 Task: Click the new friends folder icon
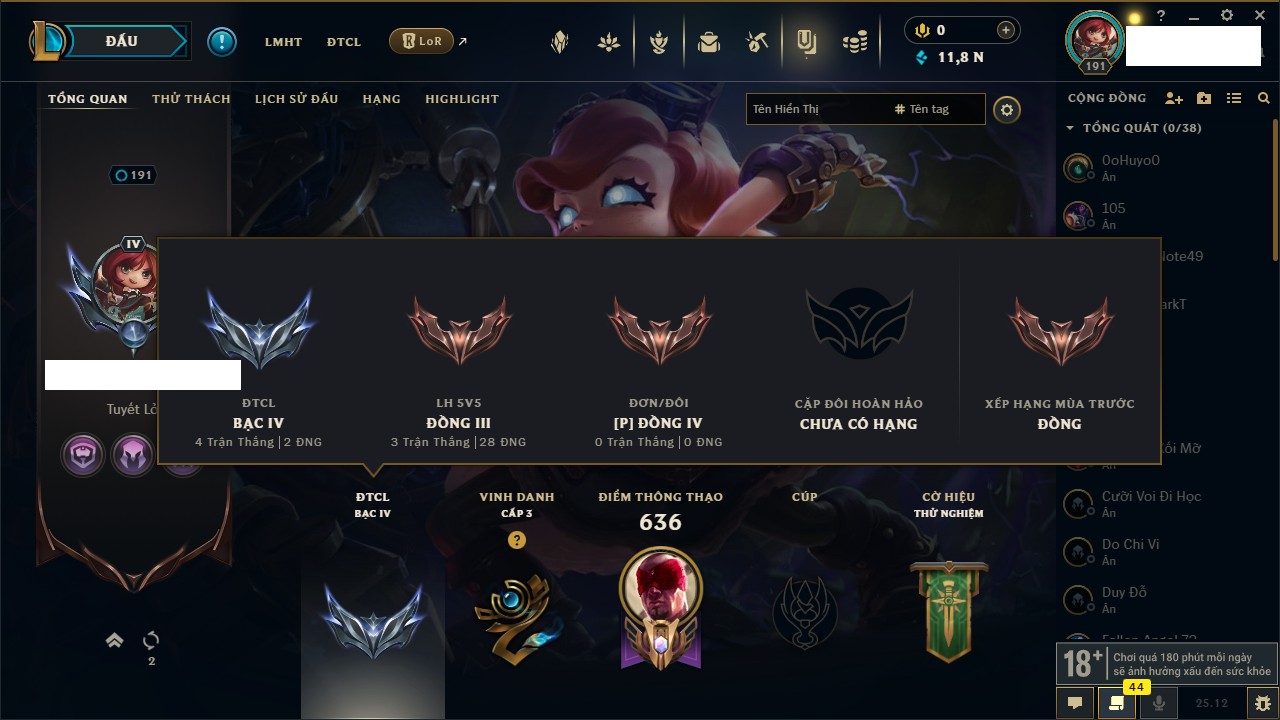1204,98
